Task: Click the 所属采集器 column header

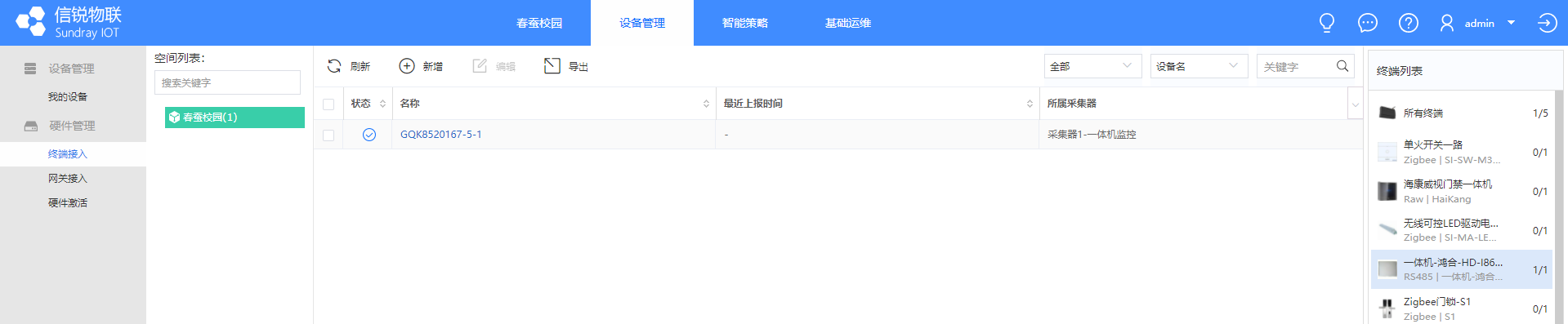Action: point(1072,104)
